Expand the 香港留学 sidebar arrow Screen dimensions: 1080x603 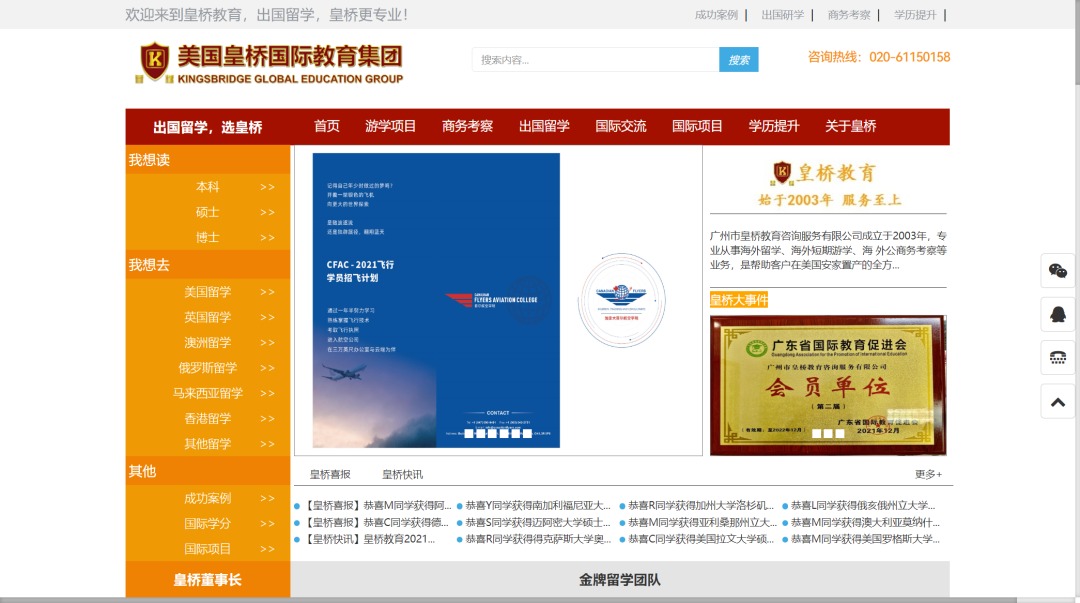click(267, 419)
